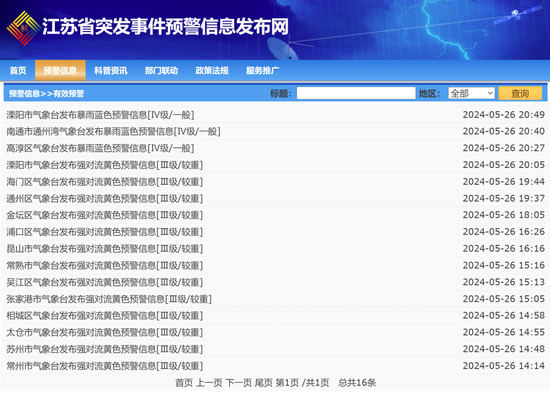Open 高淳区 暴雨蓝色预警 entry
Screen dimensions: 550x394
[100, 148]
